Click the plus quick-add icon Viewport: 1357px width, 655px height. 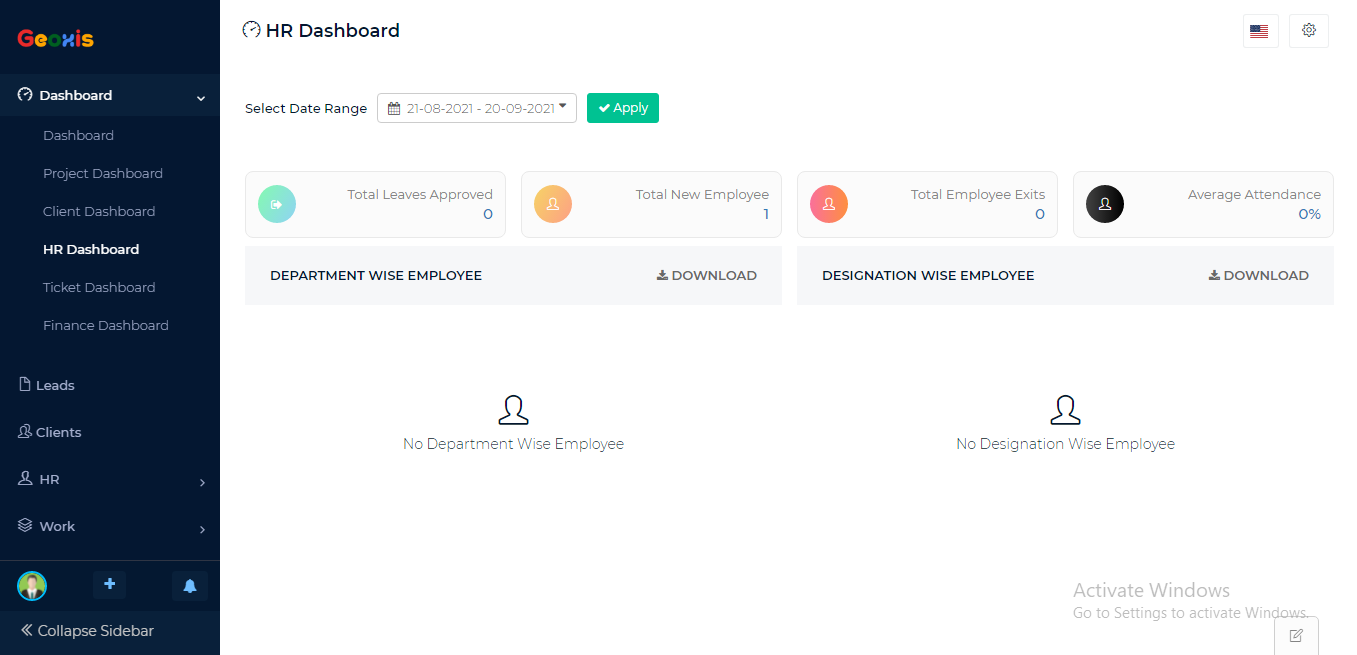click(109, 585)
